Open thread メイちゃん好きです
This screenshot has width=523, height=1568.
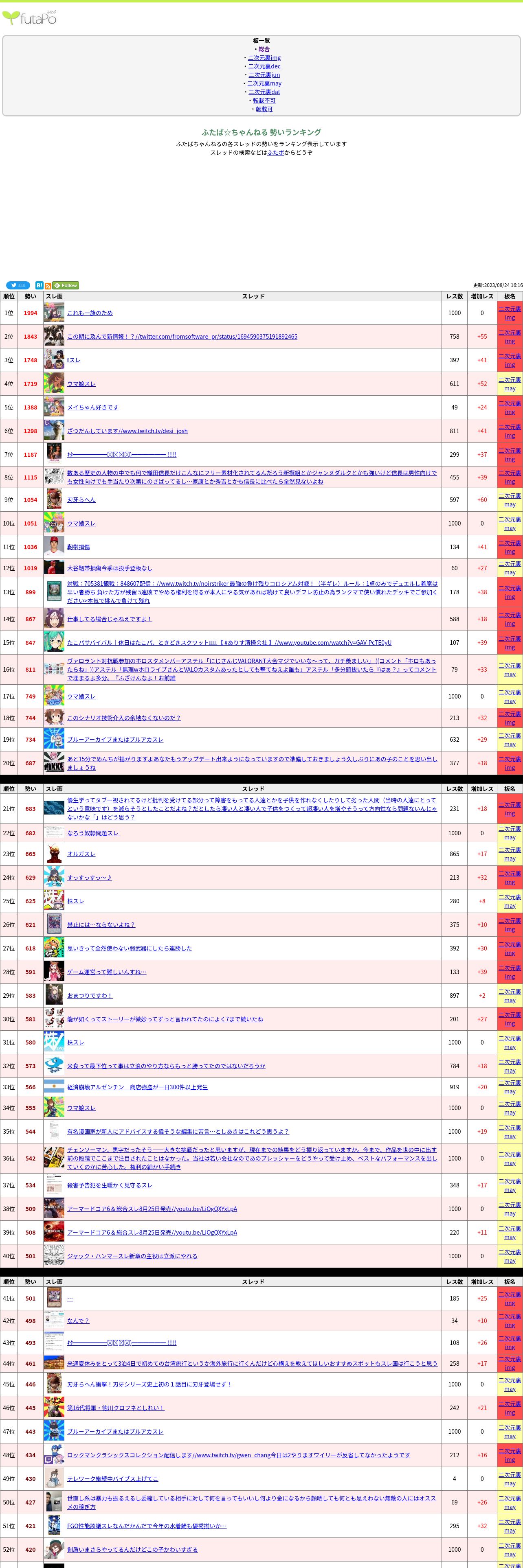point(92,407)
